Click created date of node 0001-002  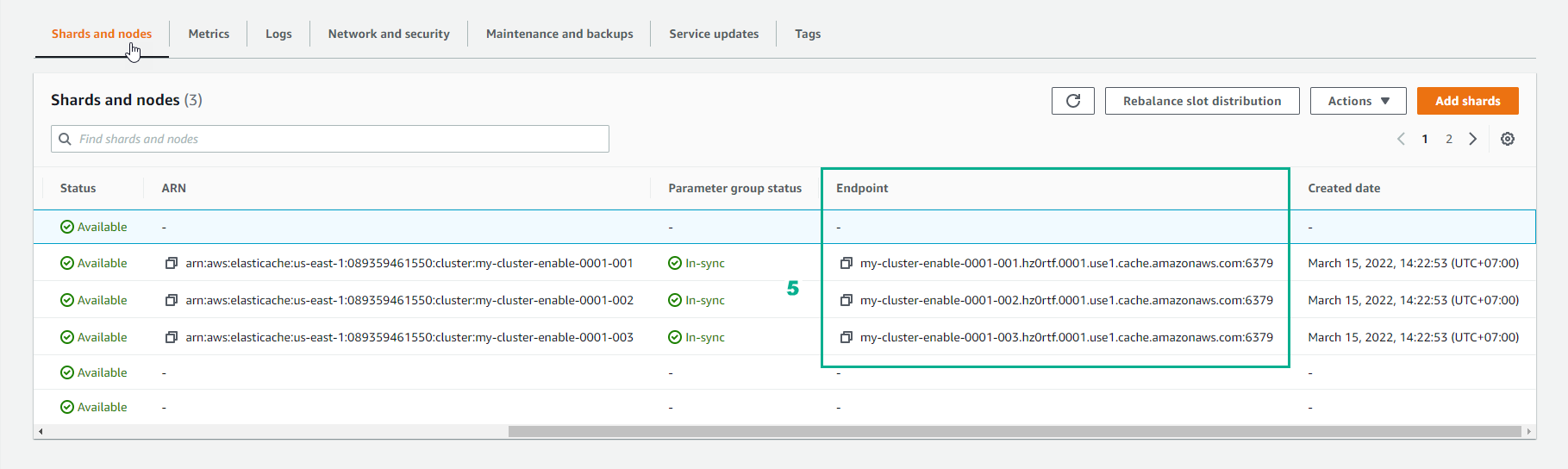[1414, 300]
